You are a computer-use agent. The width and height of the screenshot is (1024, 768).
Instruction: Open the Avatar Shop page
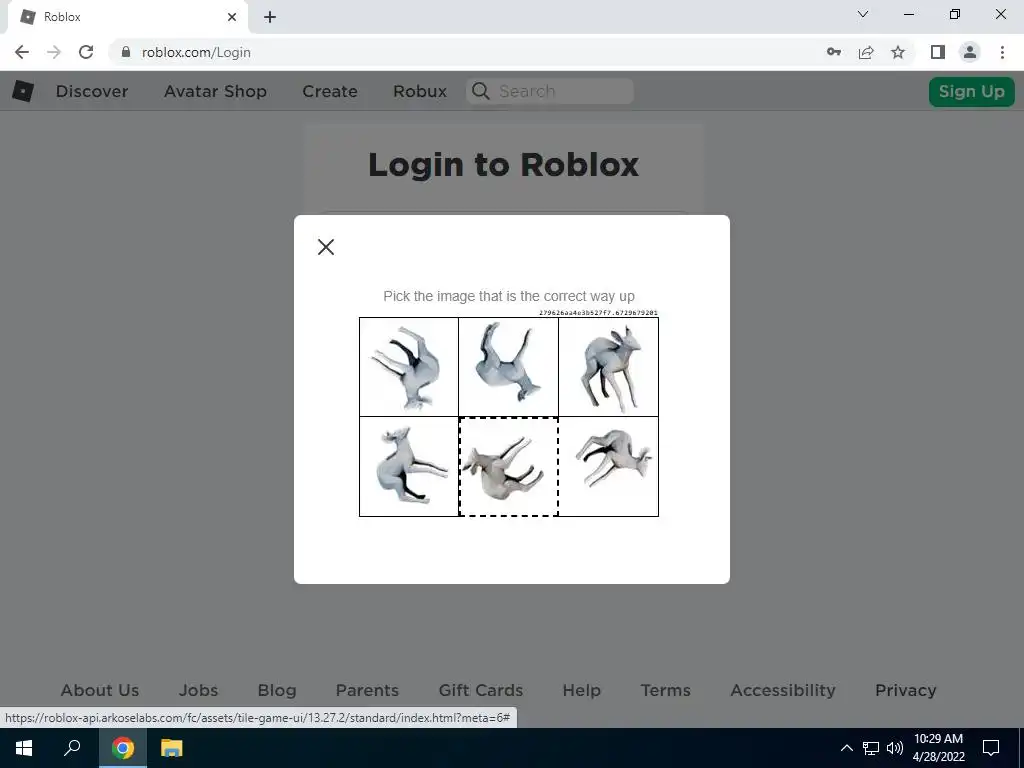click(216, 91)
